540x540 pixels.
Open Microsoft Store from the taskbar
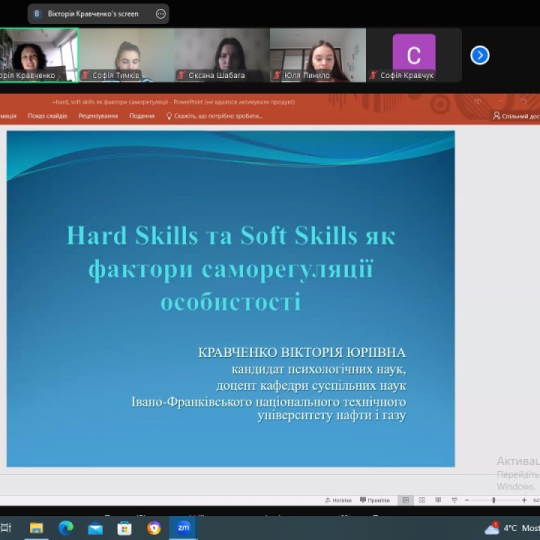coord(124,528)
